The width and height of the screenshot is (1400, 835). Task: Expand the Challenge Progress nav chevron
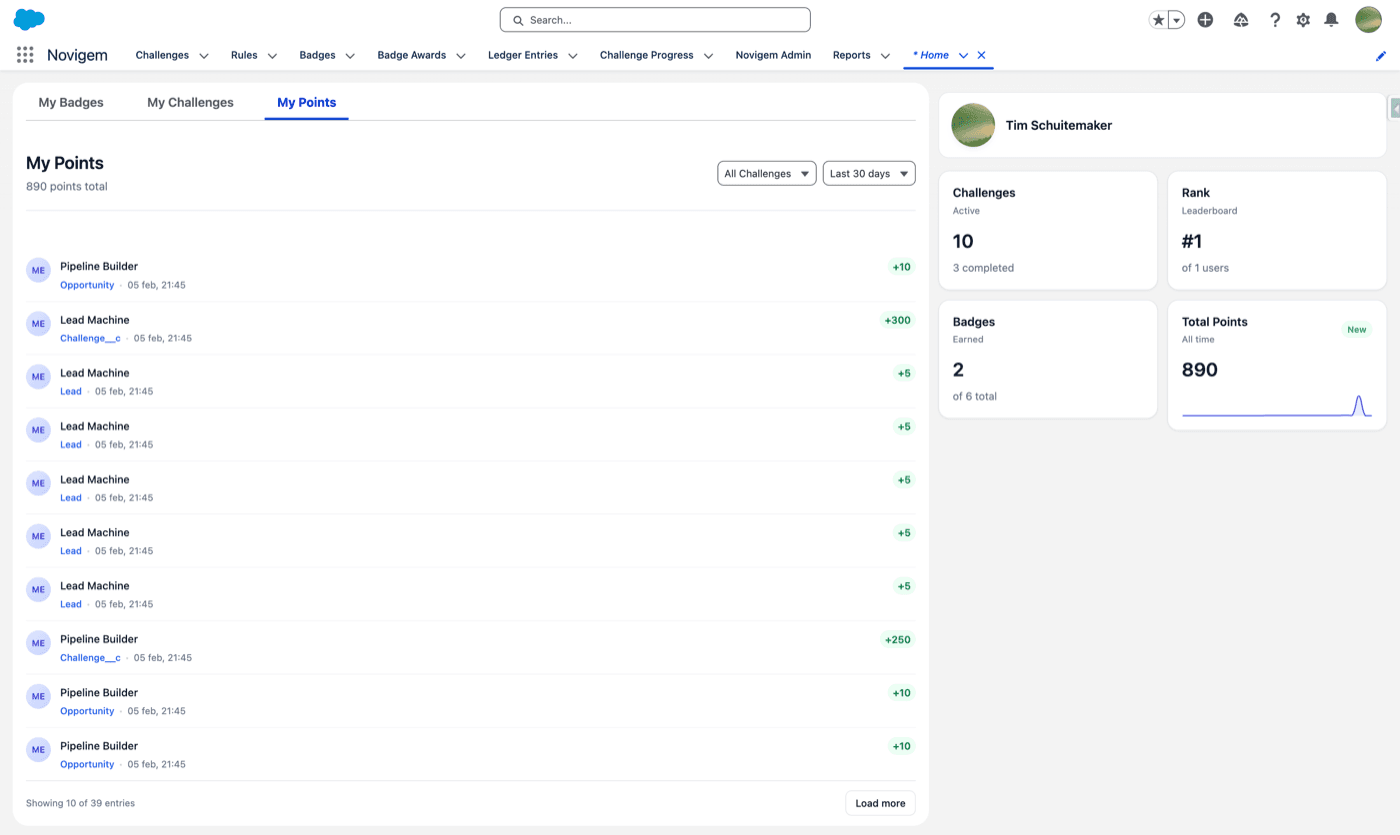point(708,56)
